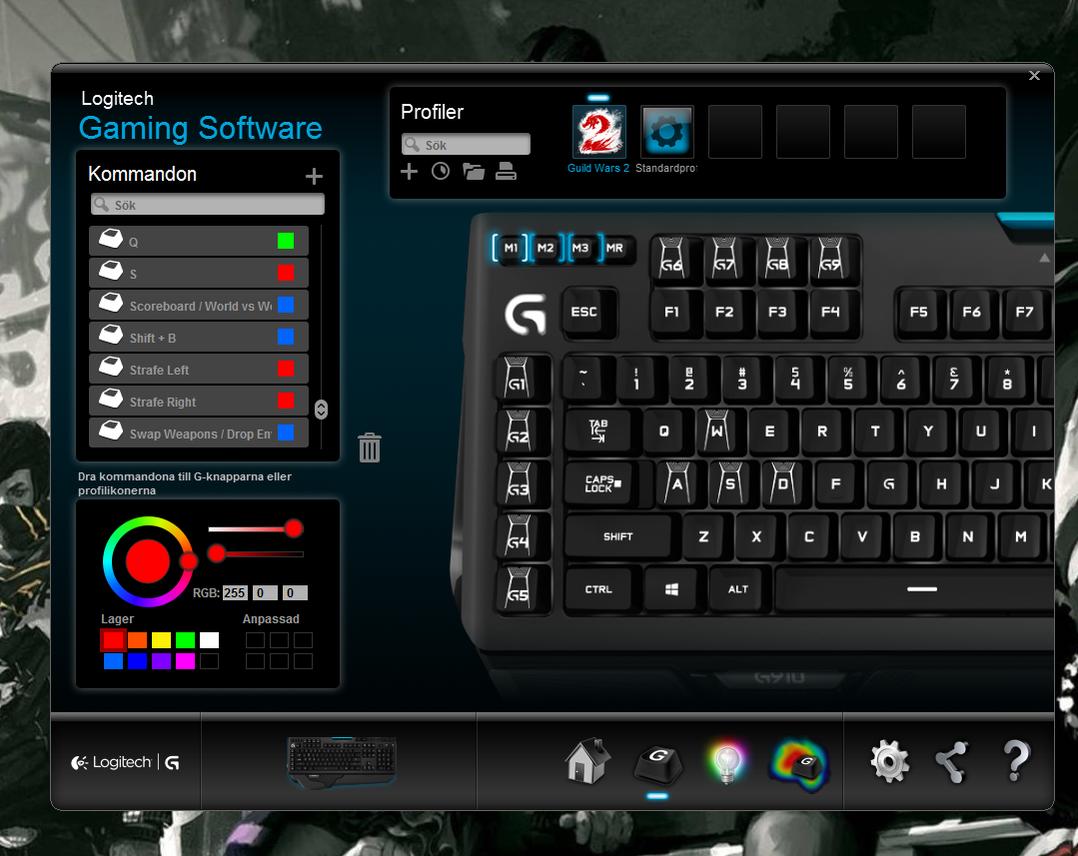Select Scoreboard / World vs World command
Screen dimensions: 1078x856
coord(199,305)
